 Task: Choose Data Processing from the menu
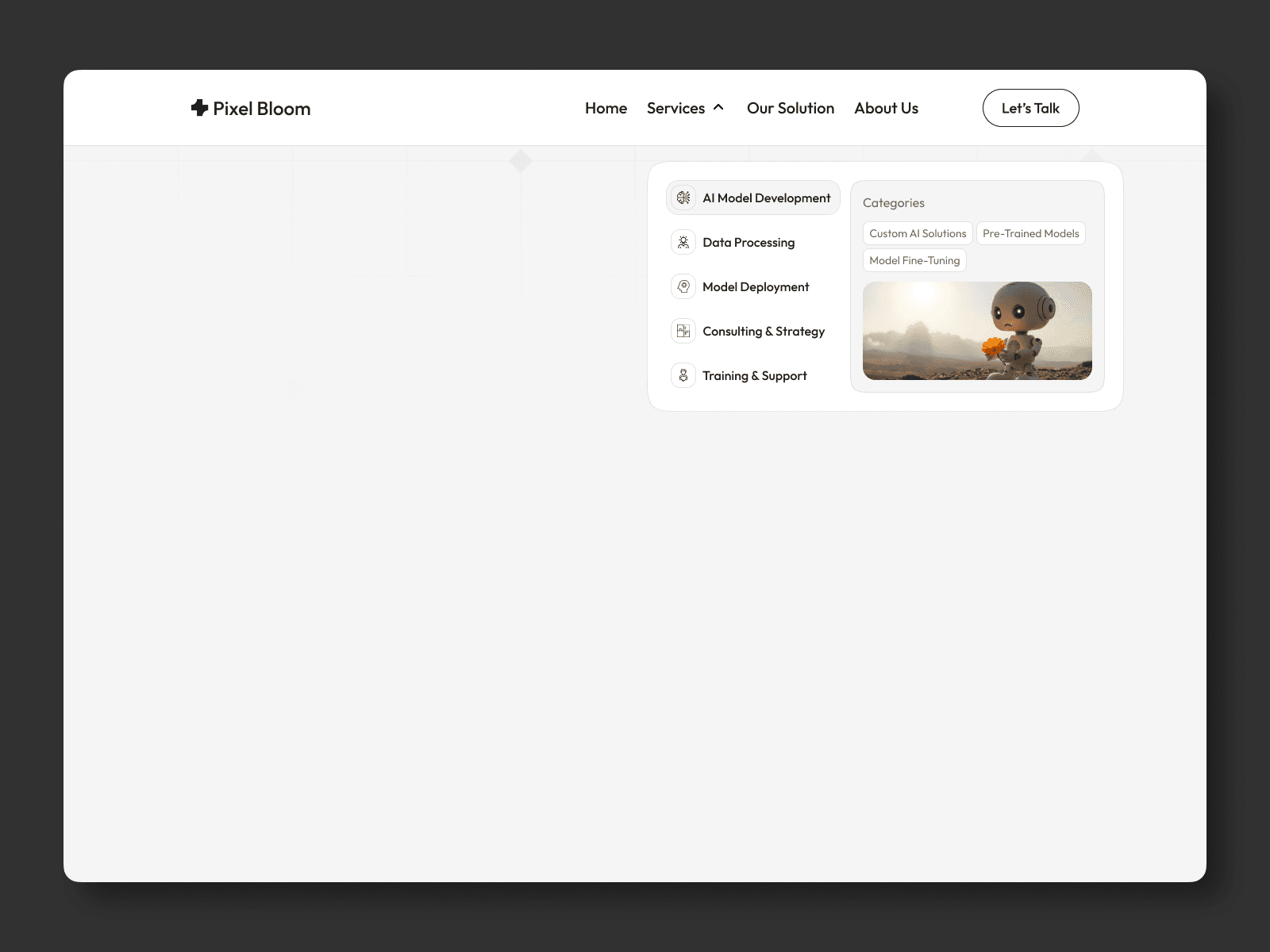[749, 242]
